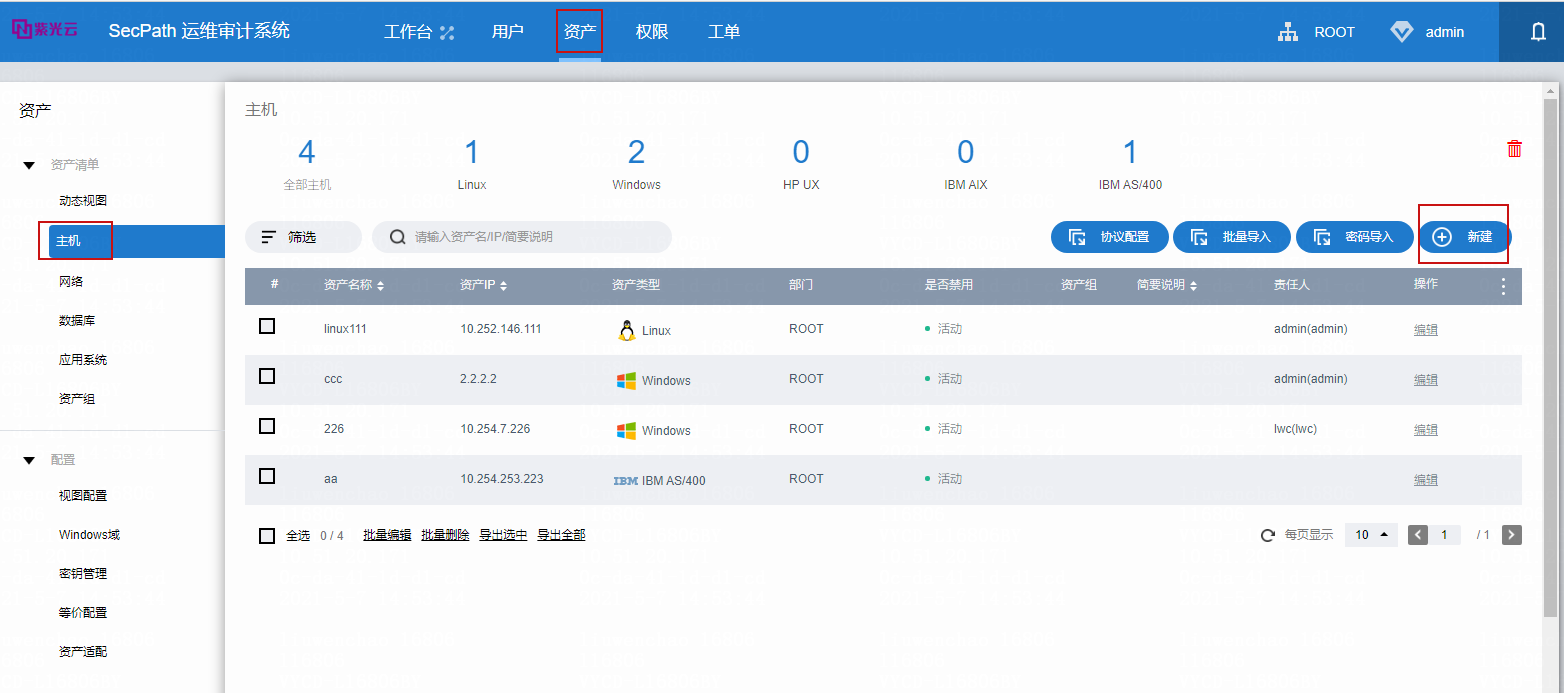The width and height of the screenshot is (1564, 693).
Task: Select 网络 in the sidebar
Action: coord(71,282)
